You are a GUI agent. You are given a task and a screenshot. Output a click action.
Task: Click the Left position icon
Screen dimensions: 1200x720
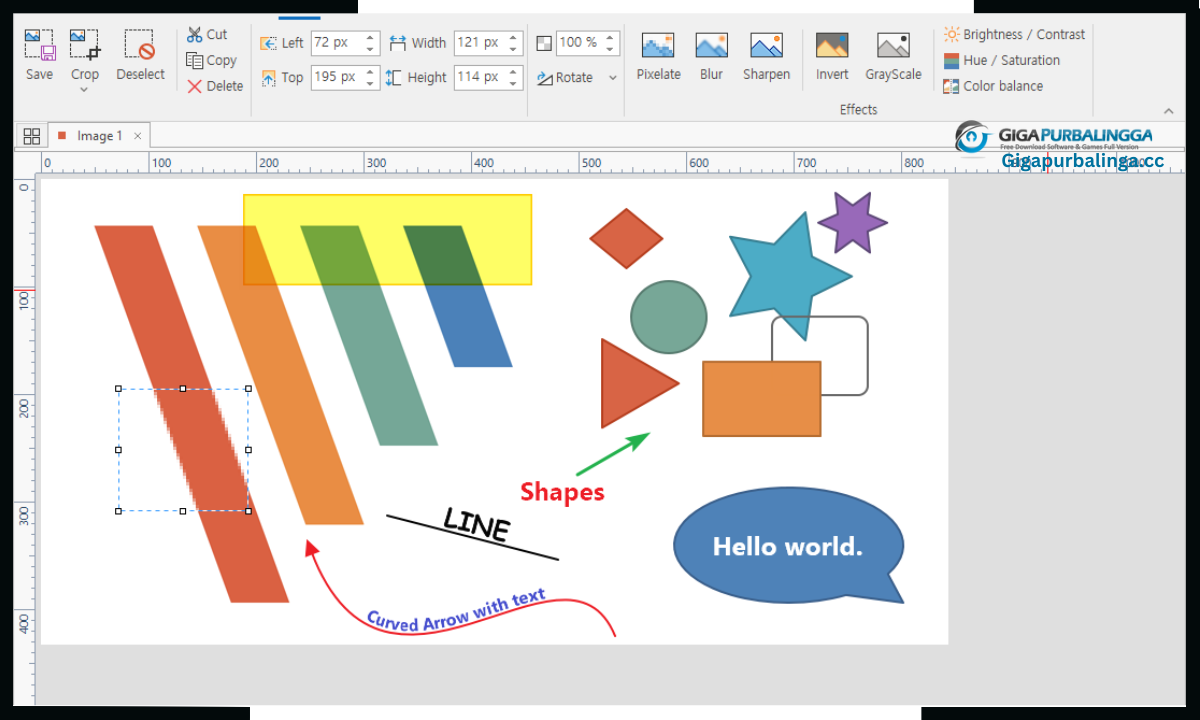(x=269, y=43)
